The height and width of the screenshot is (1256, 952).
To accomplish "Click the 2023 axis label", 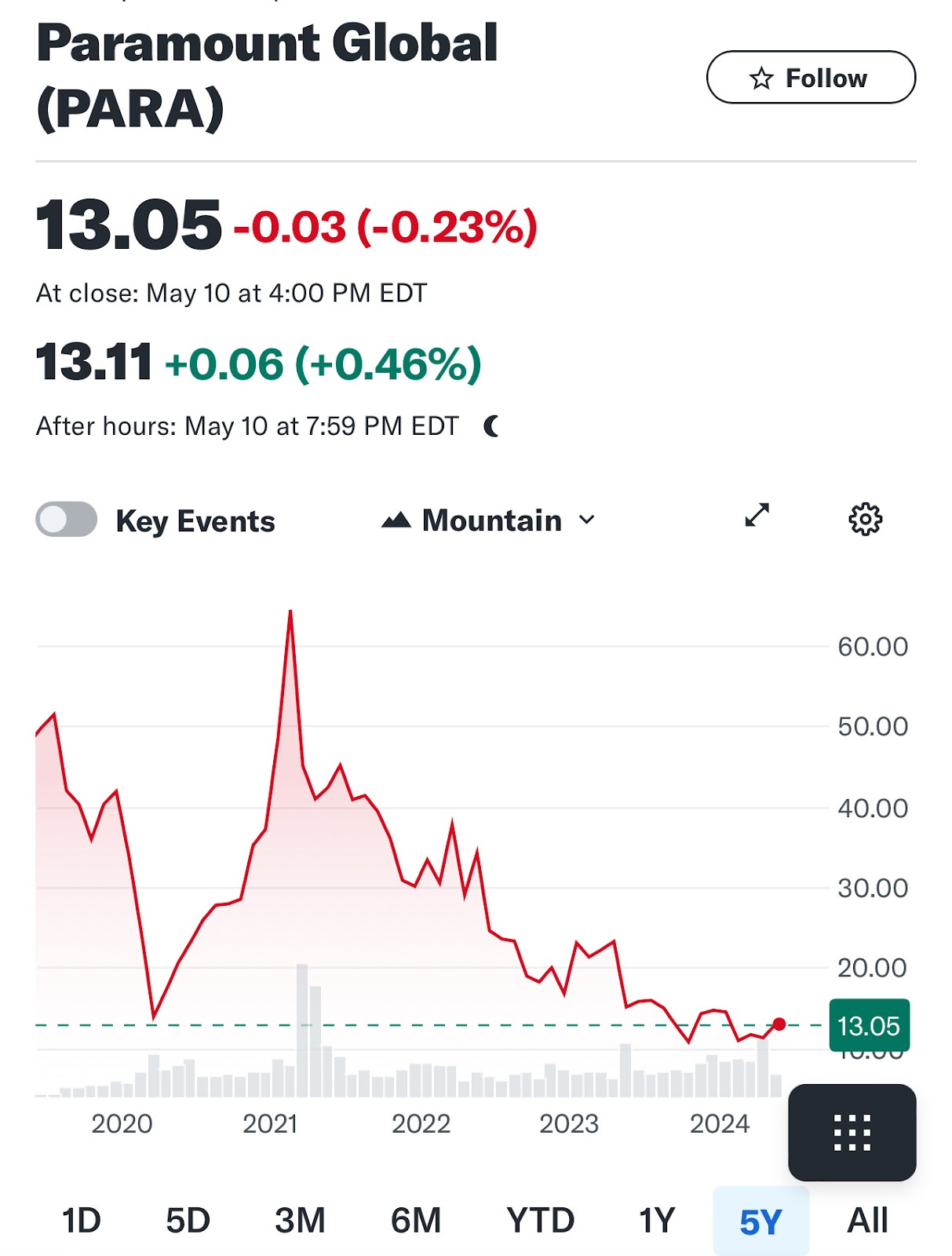I will click(x=569, y=1123).
